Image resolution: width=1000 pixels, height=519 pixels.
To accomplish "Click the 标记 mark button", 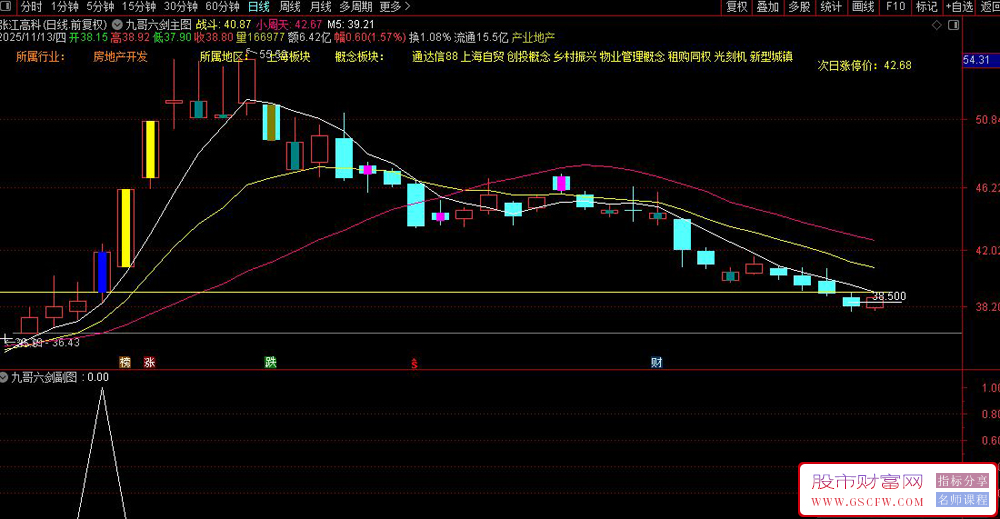I will point(927,6).
